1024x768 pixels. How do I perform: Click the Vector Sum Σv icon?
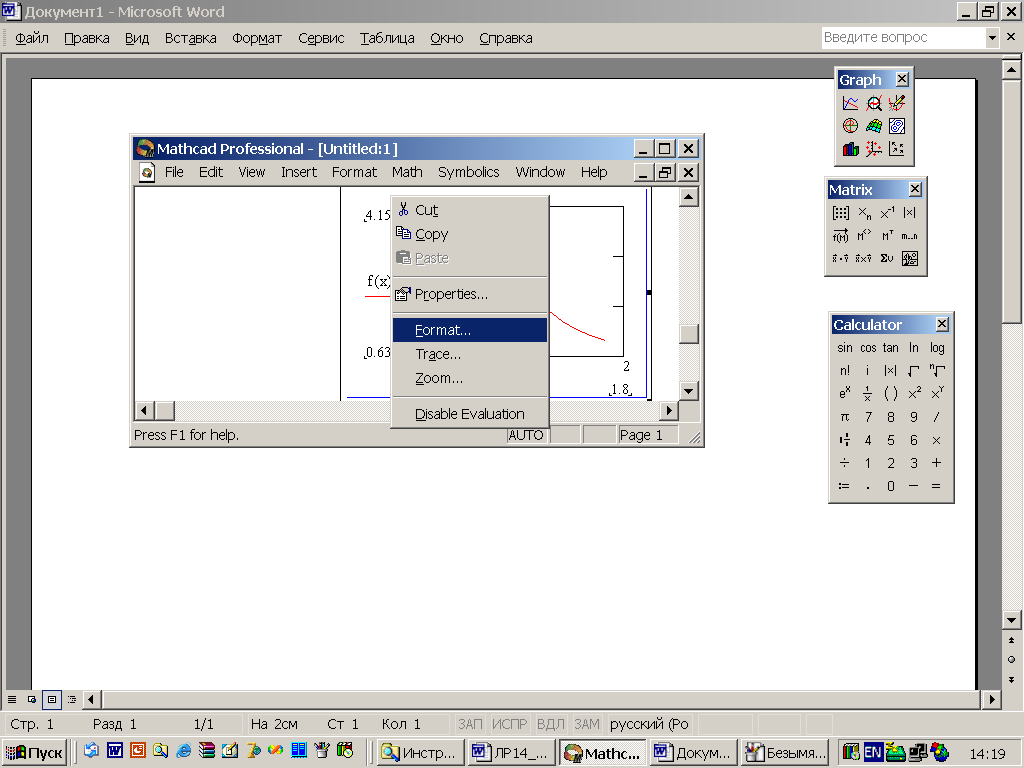pos(887,259)
